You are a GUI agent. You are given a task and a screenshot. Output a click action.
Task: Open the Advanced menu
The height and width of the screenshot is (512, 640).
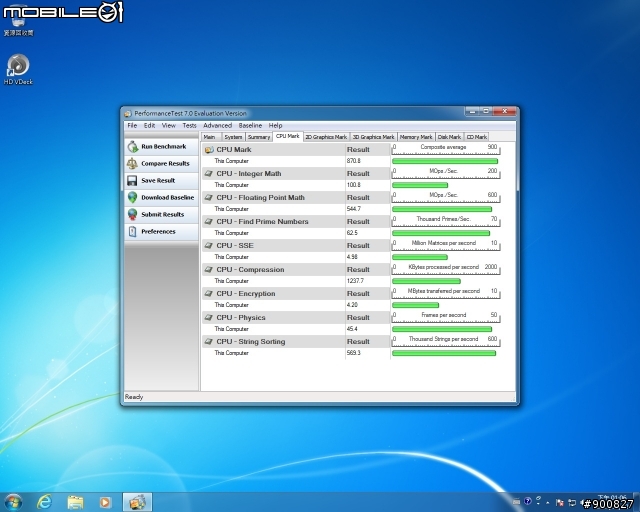pyautogui.click(x=218, y=125)
